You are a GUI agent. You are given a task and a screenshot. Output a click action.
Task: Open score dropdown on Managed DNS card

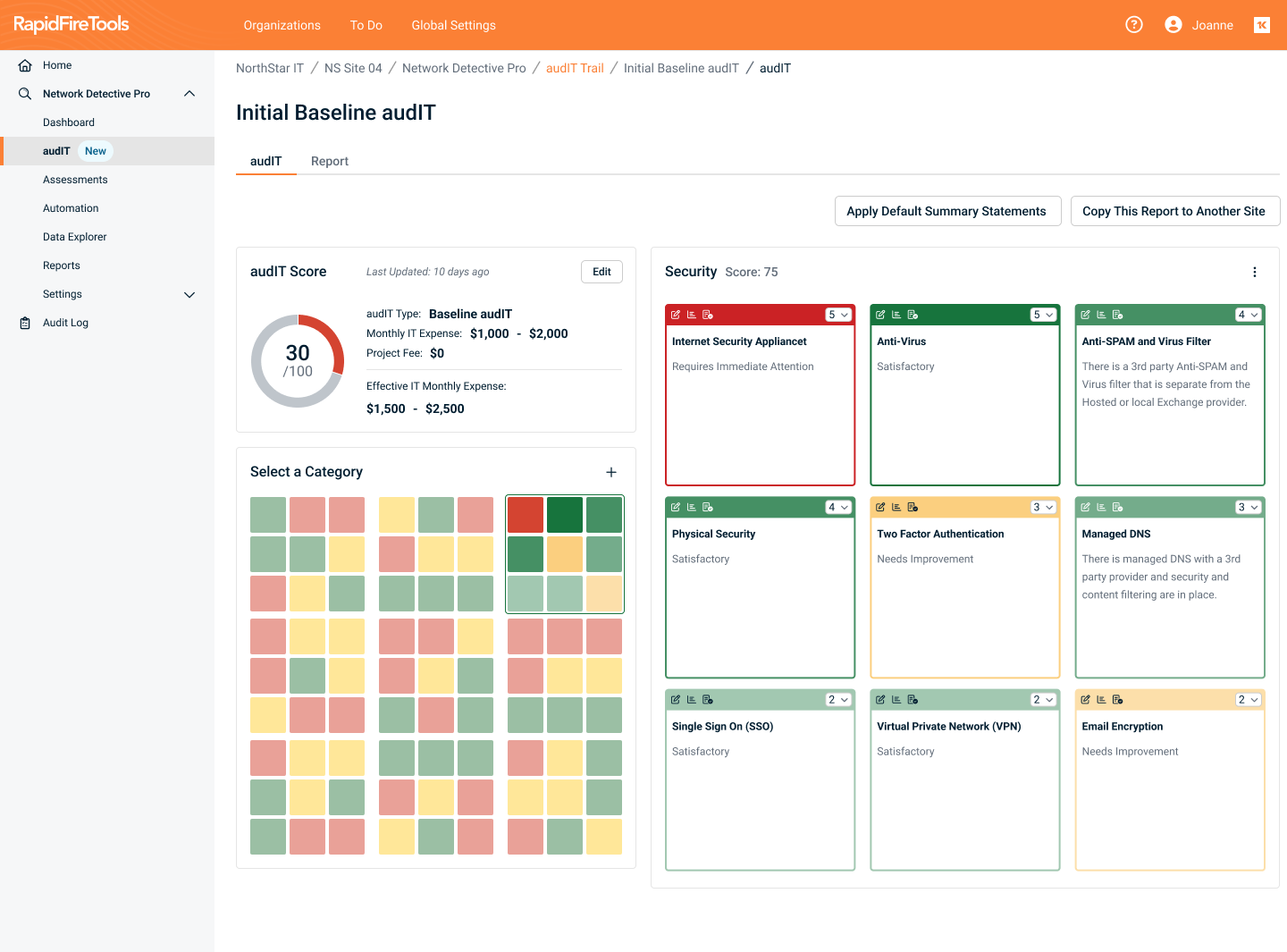tap(1248, 507)
